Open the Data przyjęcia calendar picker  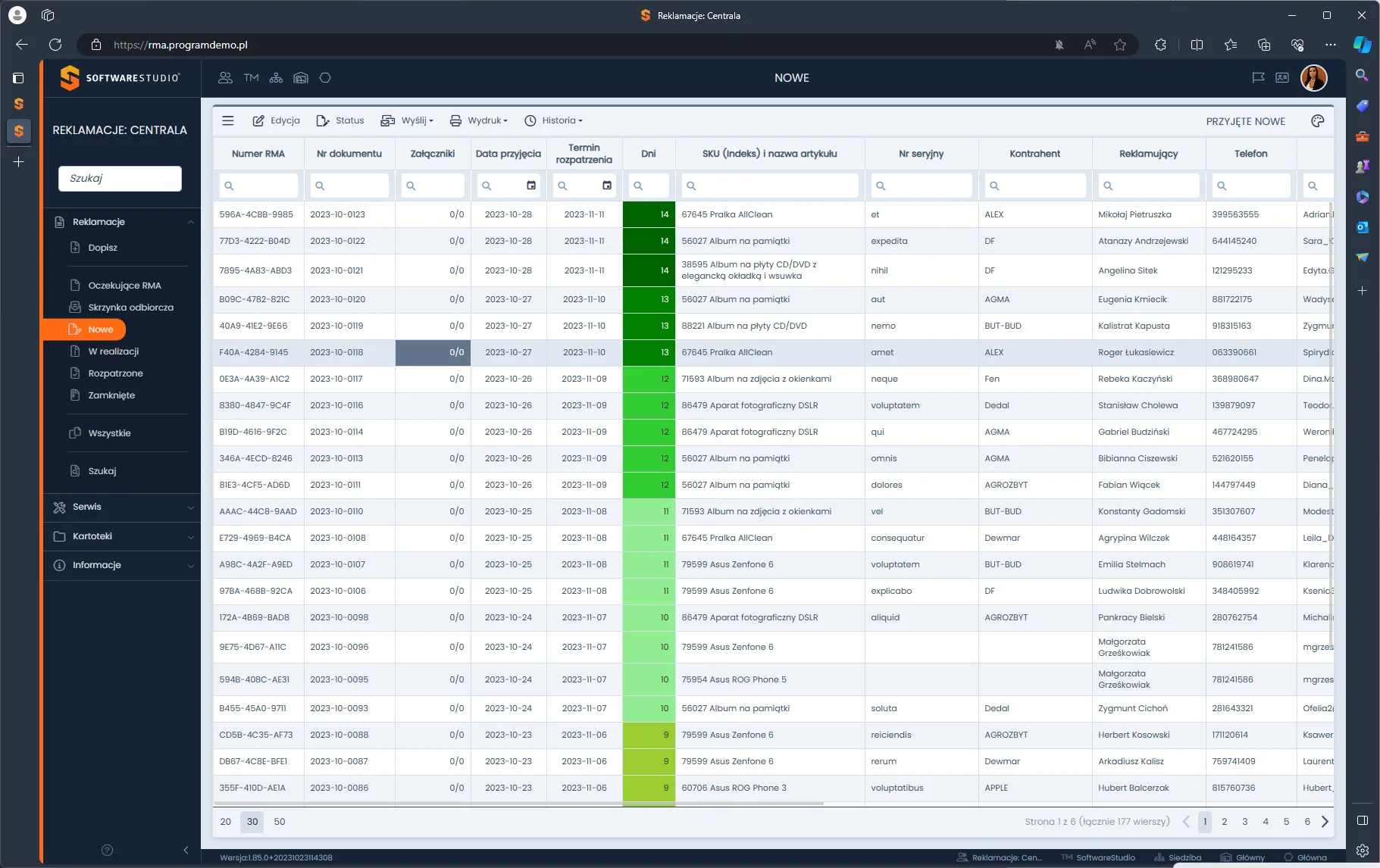click(531, 186)
